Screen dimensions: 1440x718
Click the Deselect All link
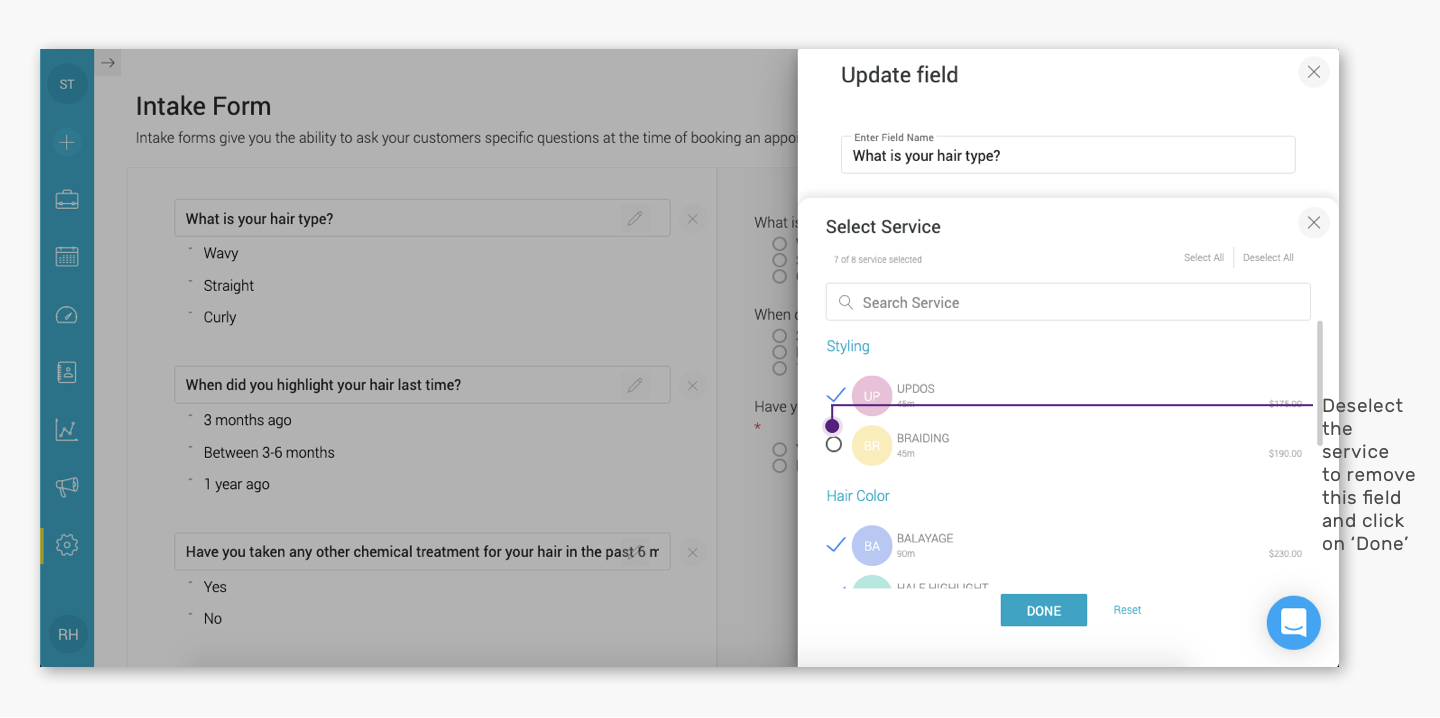[1268, 258]
